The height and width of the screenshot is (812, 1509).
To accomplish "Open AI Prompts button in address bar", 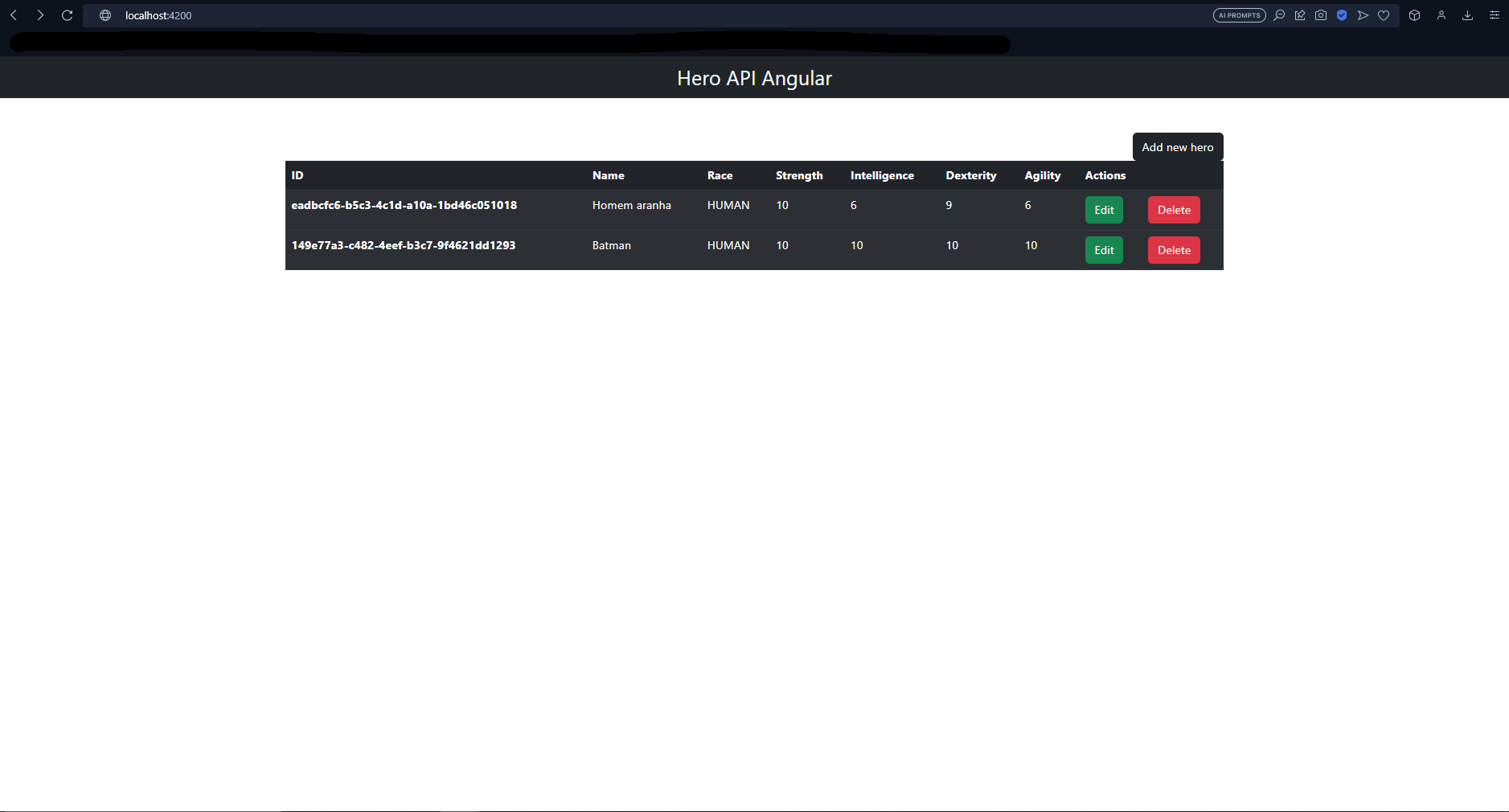I will pyautogui.click(x=1239, y=15).
